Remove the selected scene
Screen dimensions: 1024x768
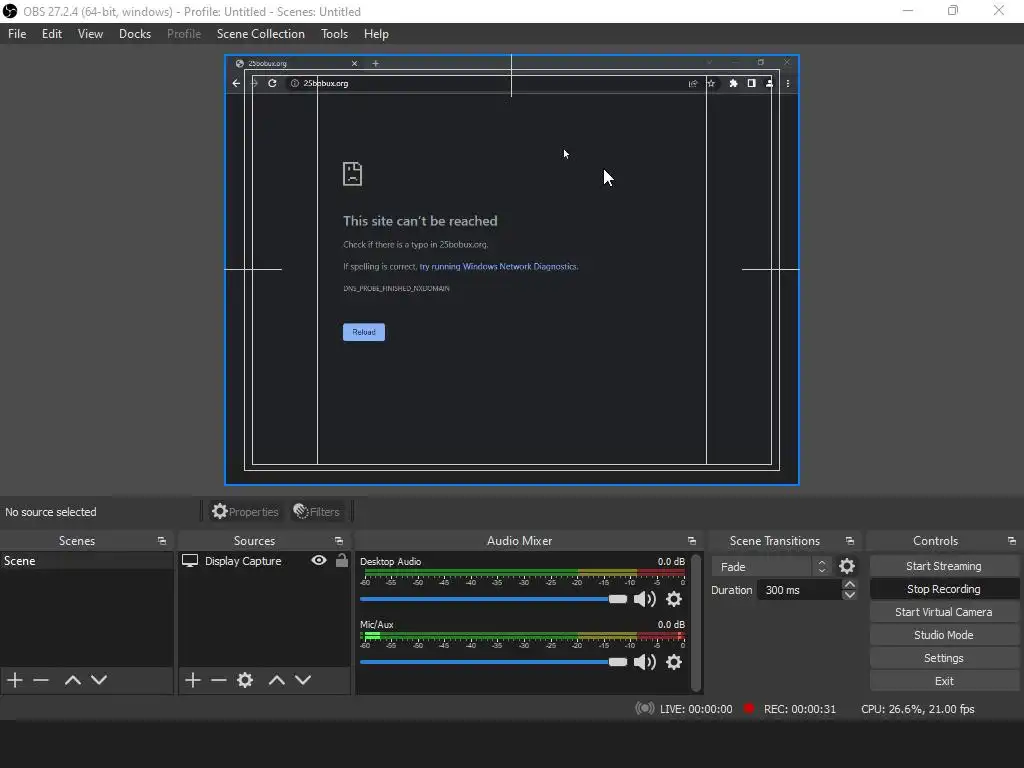(41, 680)
